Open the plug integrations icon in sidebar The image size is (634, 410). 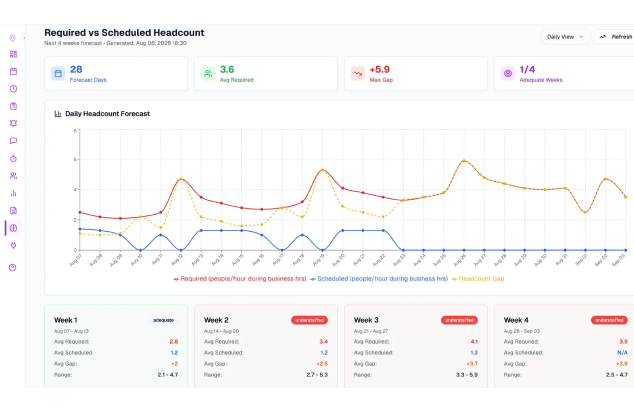click(x=13, y=245)
